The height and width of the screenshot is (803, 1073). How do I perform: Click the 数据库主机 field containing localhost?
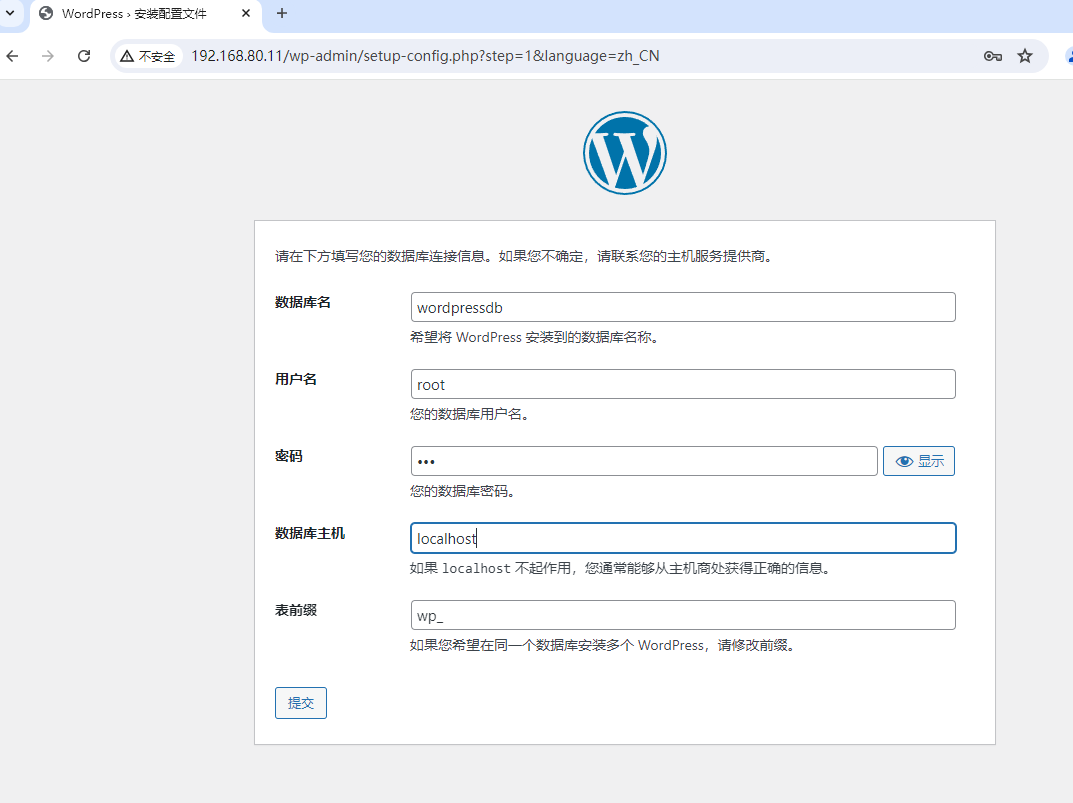683,538
